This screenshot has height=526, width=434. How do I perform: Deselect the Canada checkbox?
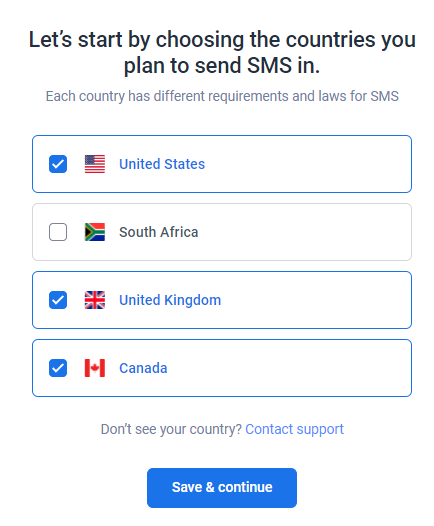(58, 368)
